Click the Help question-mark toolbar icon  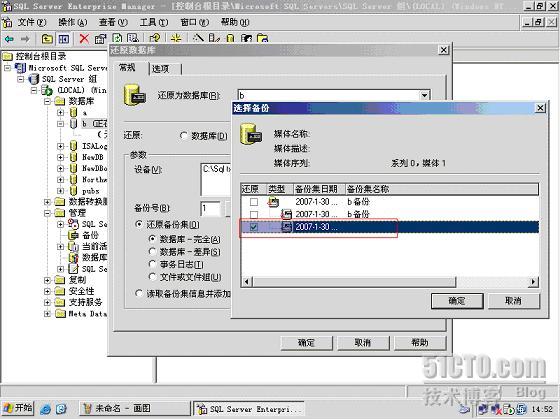tap(155, 38)
